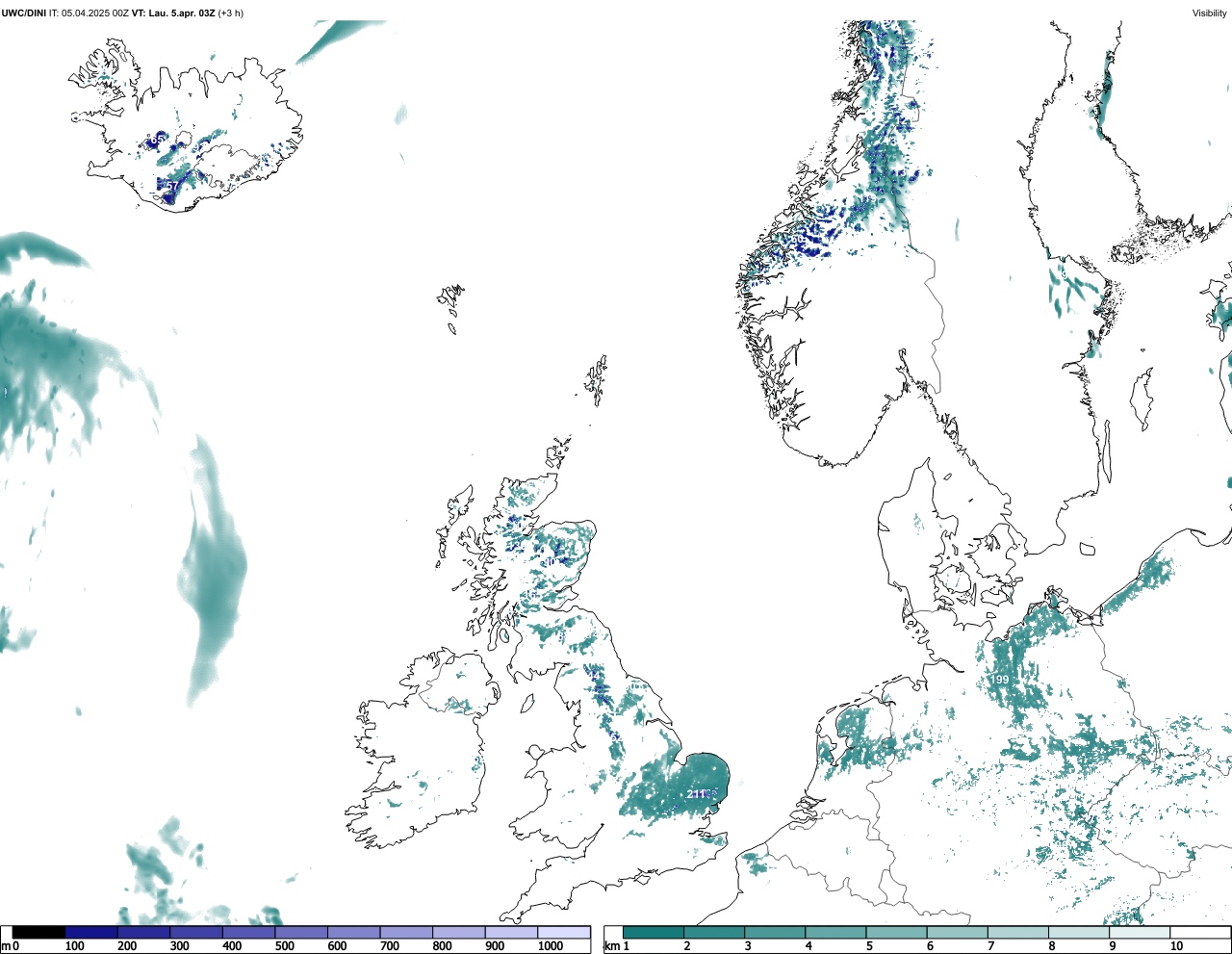This screenshot has height=954, width=1232.
Task: Click the '3' label on kilometre scale
Action: pos(748,946)
